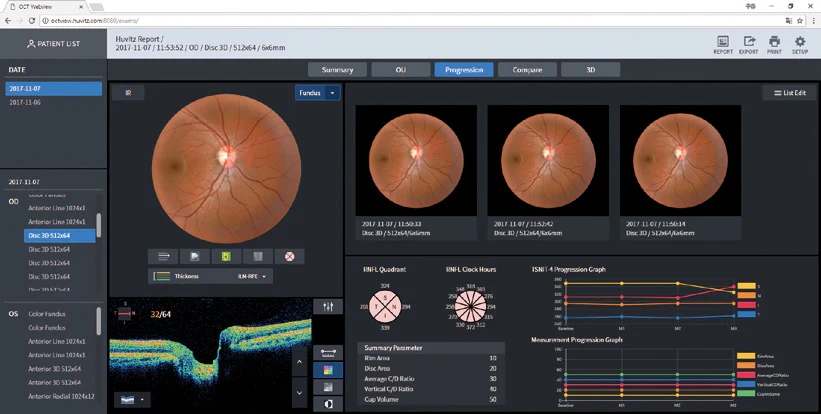The image size is (821, 414).
Task: Click yellow S legend in TSNIT graph
Action: [x=748, y=286]
